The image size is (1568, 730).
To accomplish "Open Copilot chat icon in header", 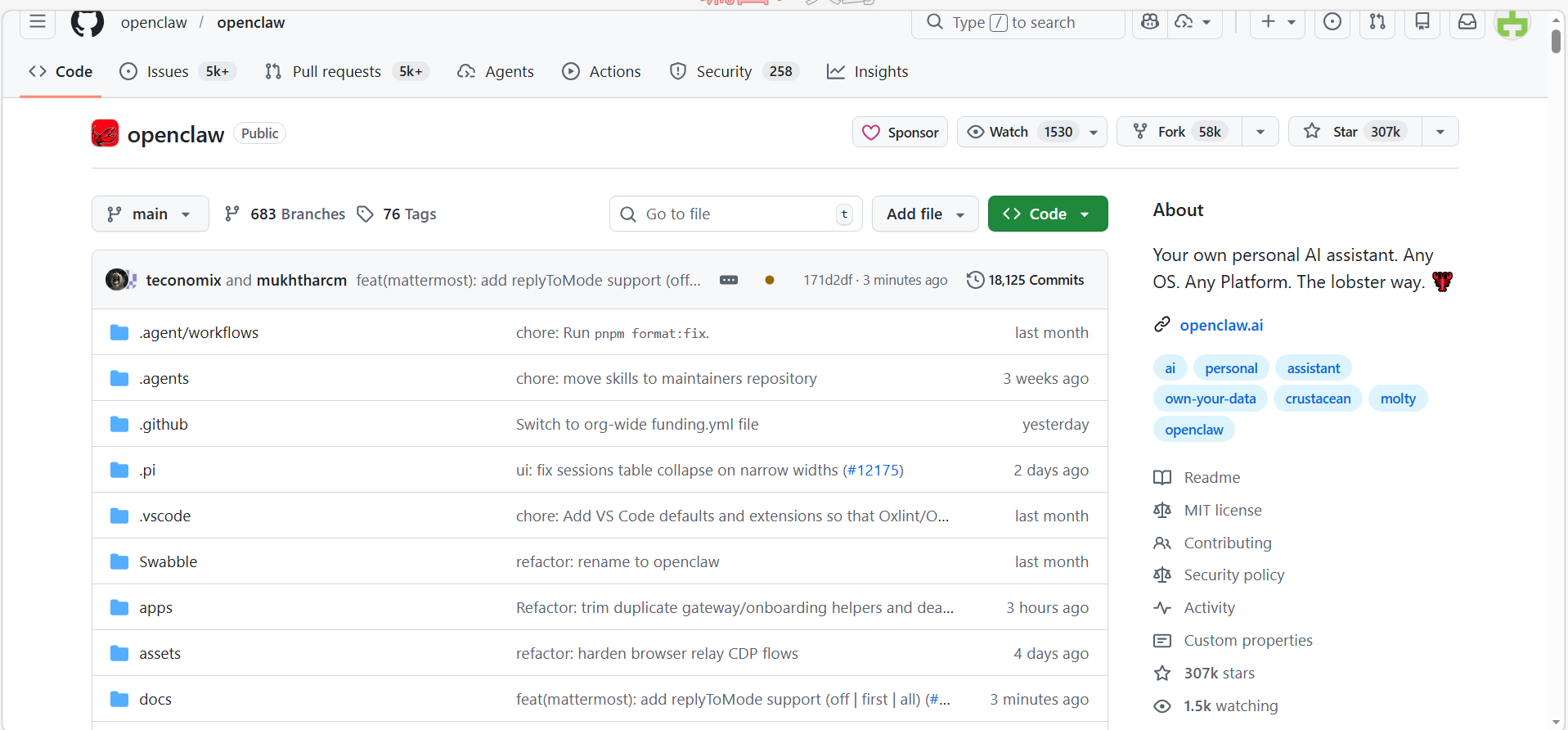I will point(1150,22).
